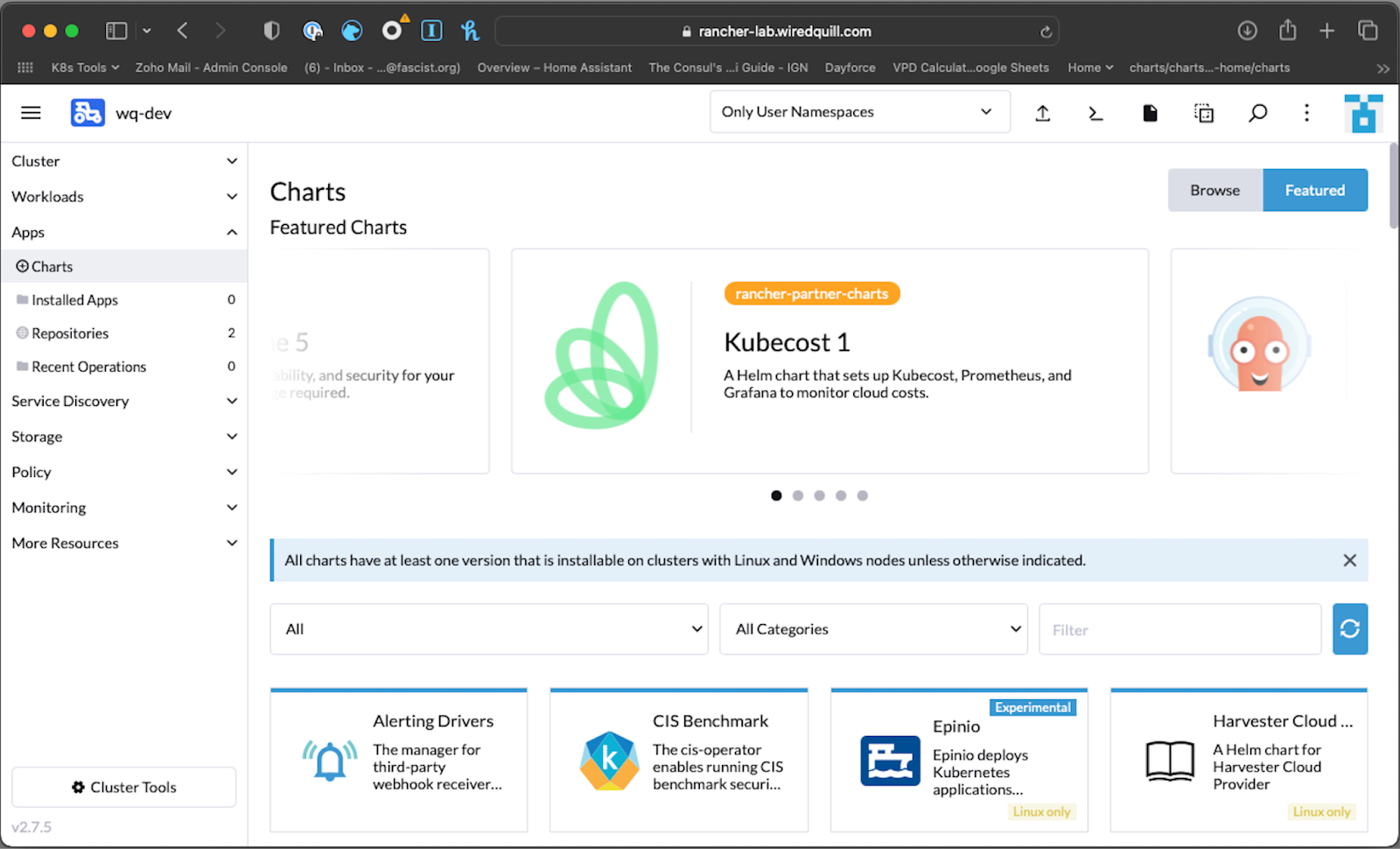Open Recent Operations in sidebar
The height and width of the screenshot is (849, 1400).
tap(124, 366)
